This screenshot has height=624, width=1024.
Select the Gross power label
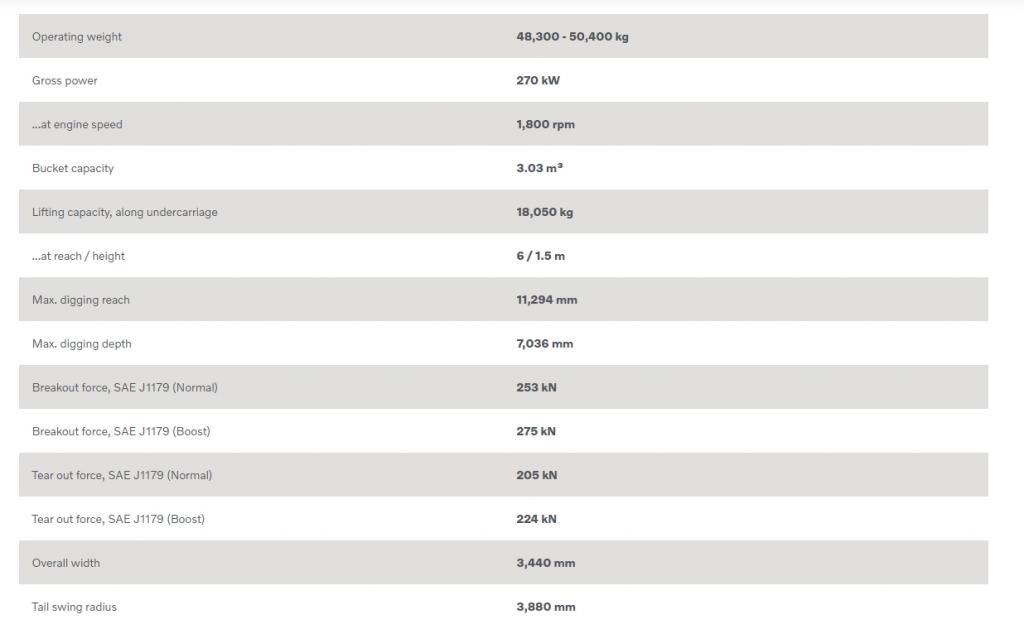(x=65, y=80)
